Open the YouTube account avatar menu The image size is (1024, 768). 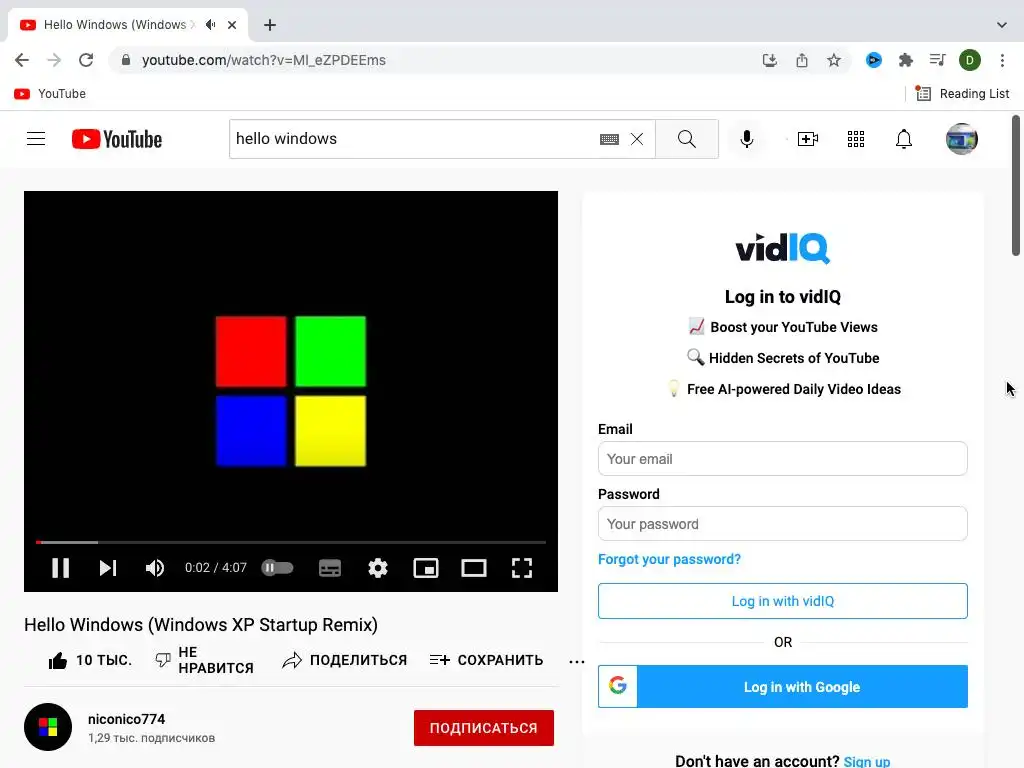[962, 138]
